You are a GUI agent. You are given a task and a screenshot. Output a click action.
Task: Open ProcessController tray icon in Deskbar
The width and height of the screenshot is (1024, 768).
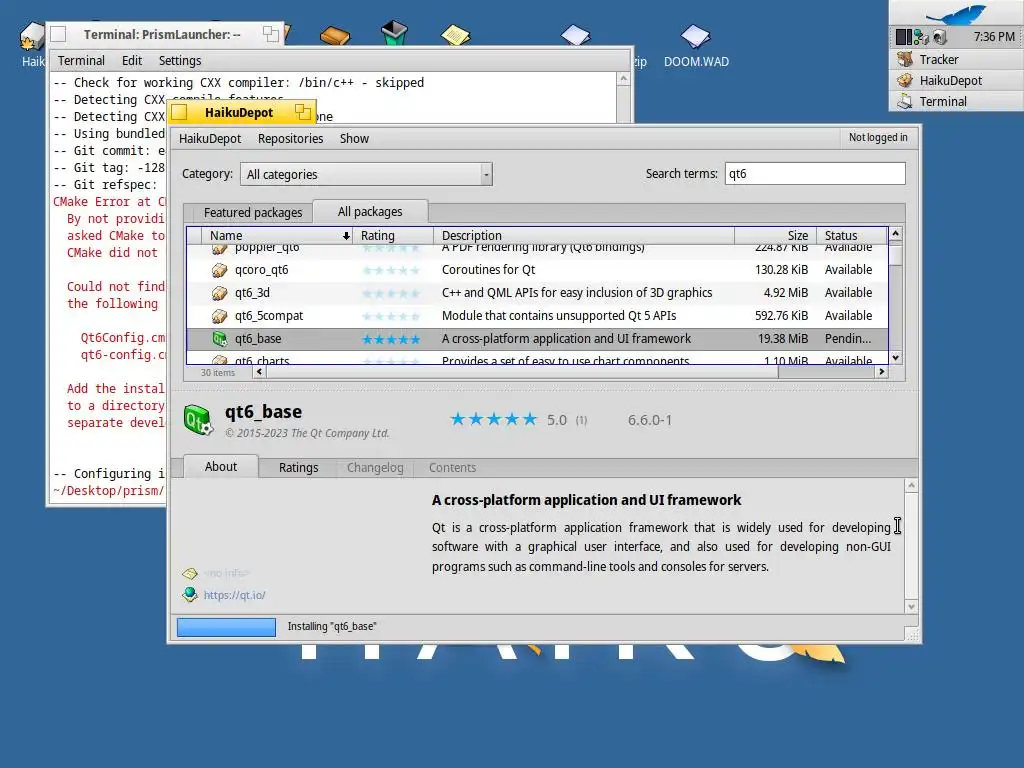pyautogui.click(x=903, y=37)
